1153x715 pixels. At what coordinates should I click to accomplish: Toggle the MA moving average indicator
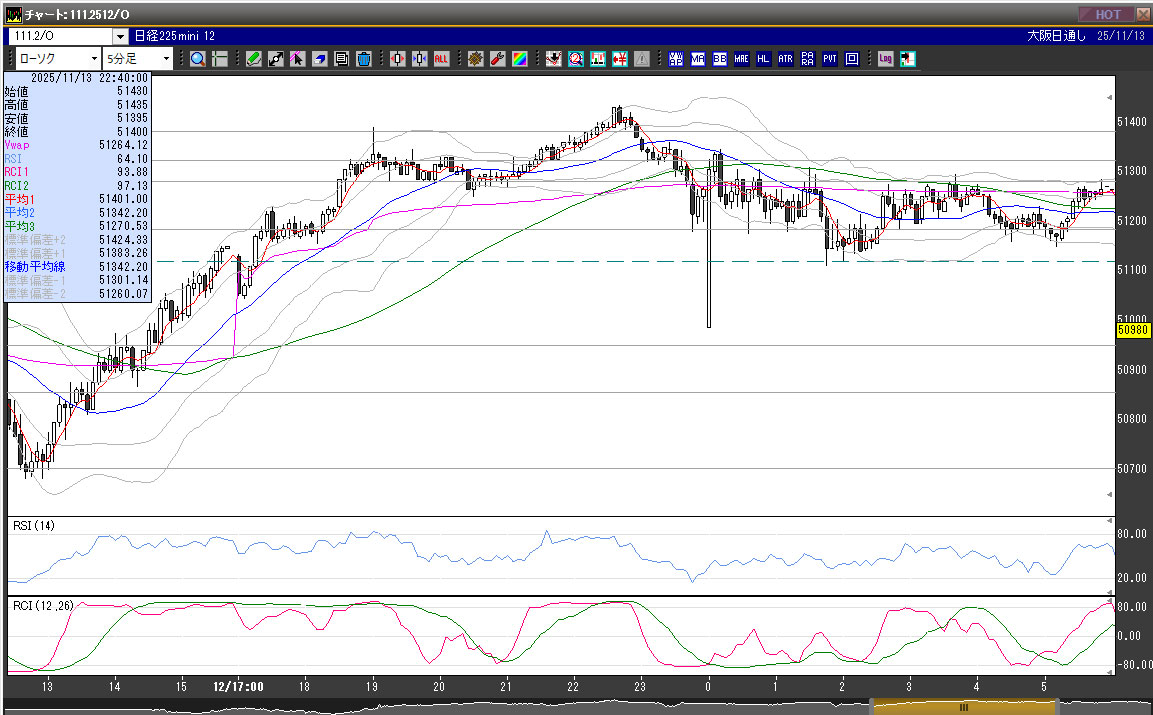pyautogui.click(x=698, y=59)
